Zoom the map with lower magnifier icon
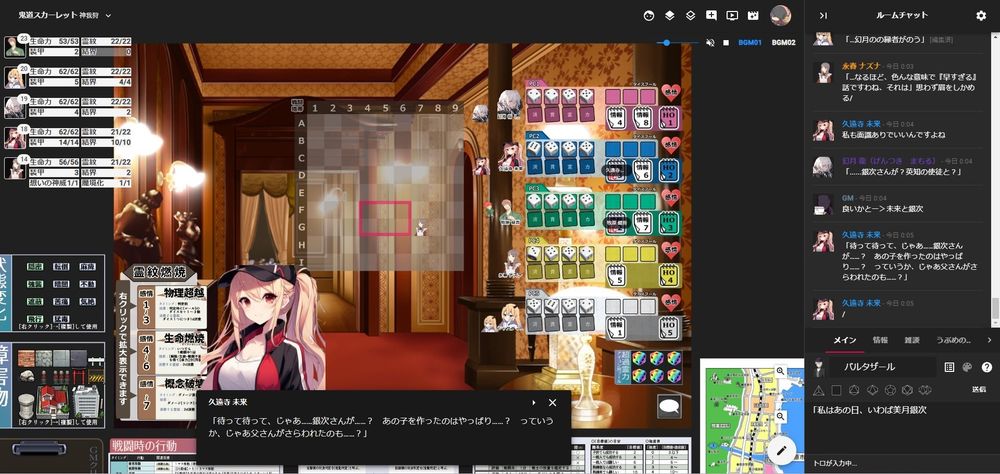The width and height of the screenshot is (1000, 474). click(780, 417)
